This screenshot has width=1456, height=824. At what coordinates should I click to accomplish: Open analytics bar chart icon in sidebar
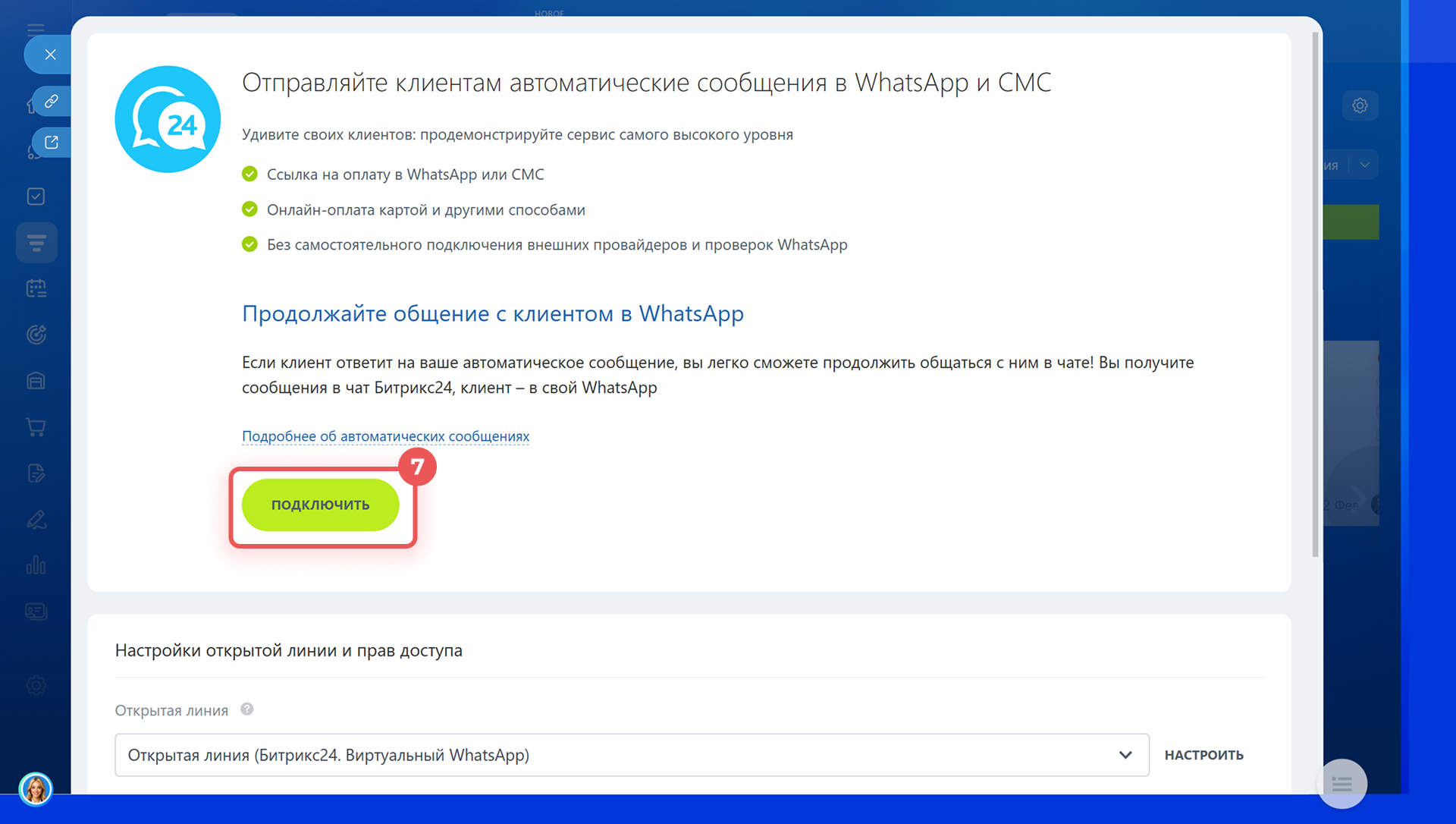[36, 565]
